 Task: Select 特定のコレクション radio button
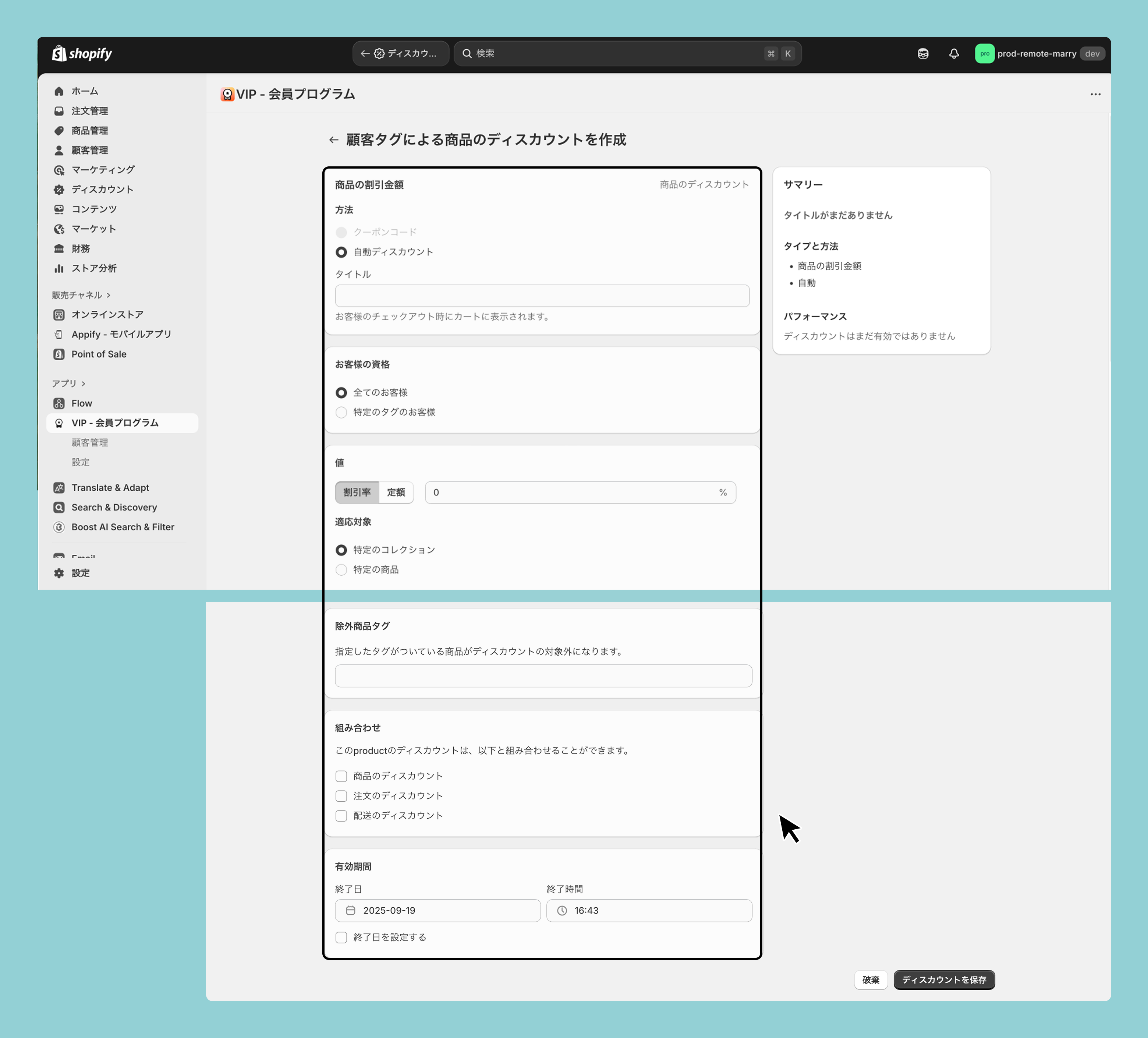(x=341, y=550)
